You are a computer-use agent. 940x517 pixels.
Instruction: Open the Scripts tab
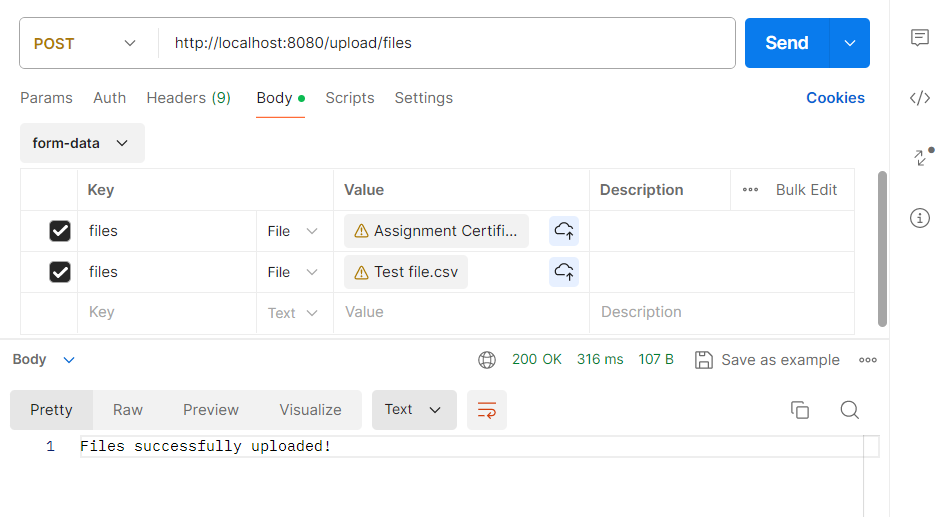click(x=349, y=98)
